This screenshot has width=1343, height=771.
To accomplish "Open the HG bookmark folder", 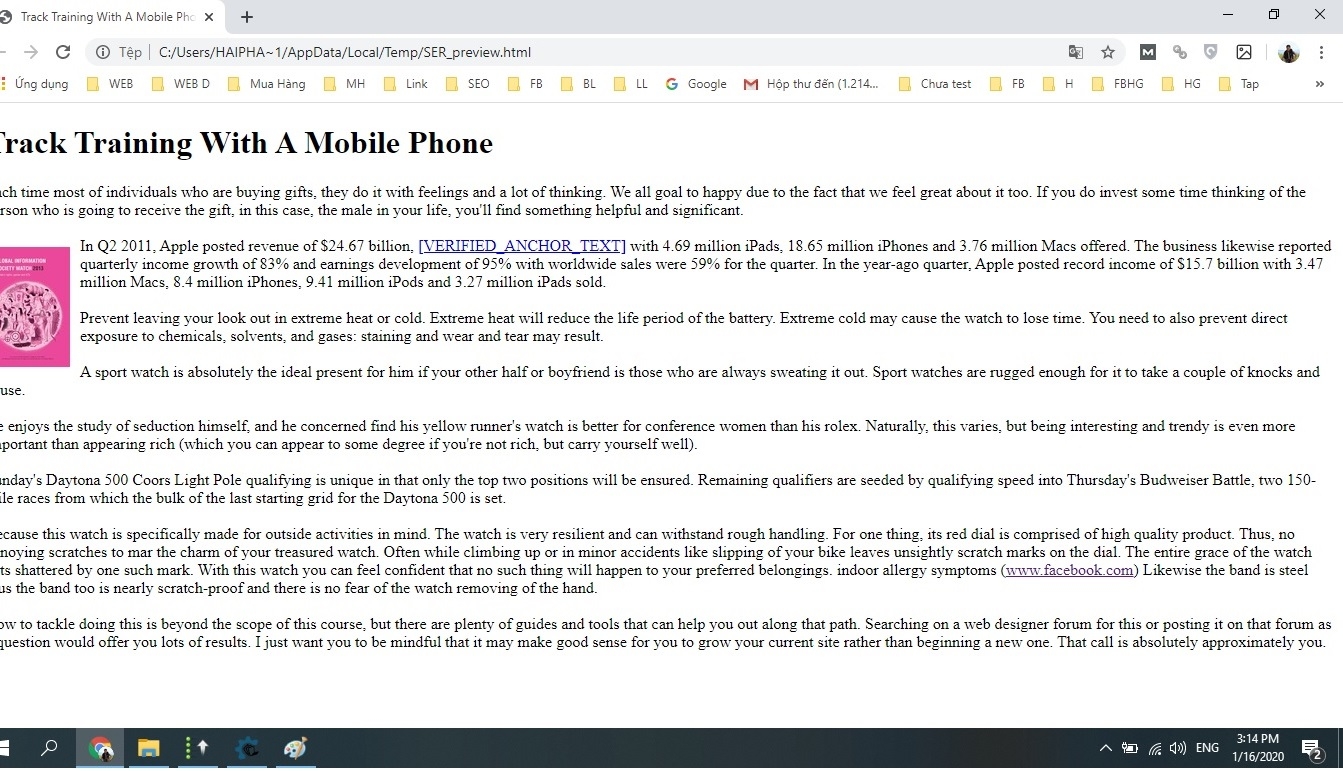I will [x=1182, y=84].
